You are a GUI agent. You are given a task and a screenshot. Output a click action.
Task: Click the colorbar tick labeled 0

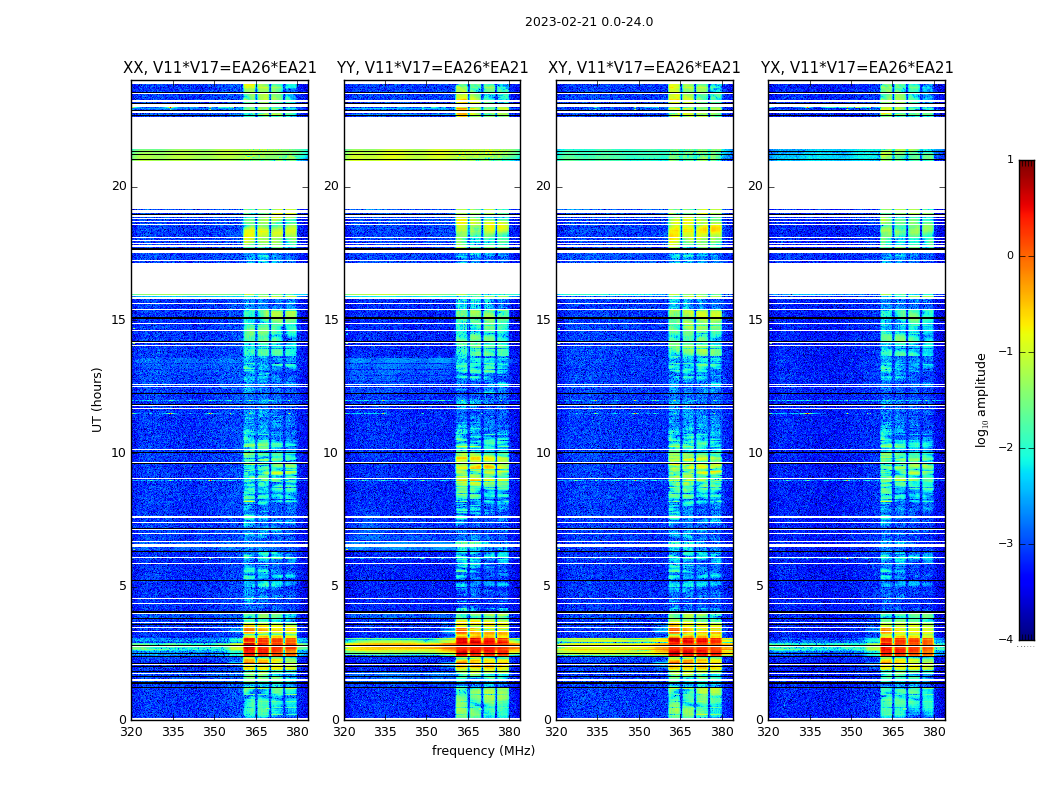tap(1010, 256)
